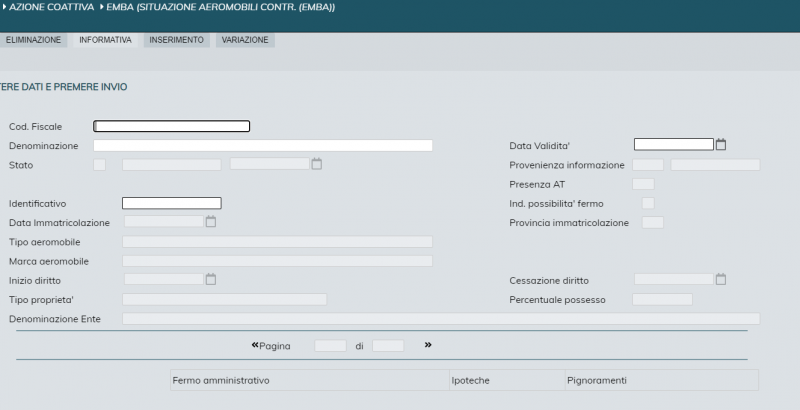Switch to the Variazione tab
The width and height of the screenshot is (800, 410).
[245, 40]
